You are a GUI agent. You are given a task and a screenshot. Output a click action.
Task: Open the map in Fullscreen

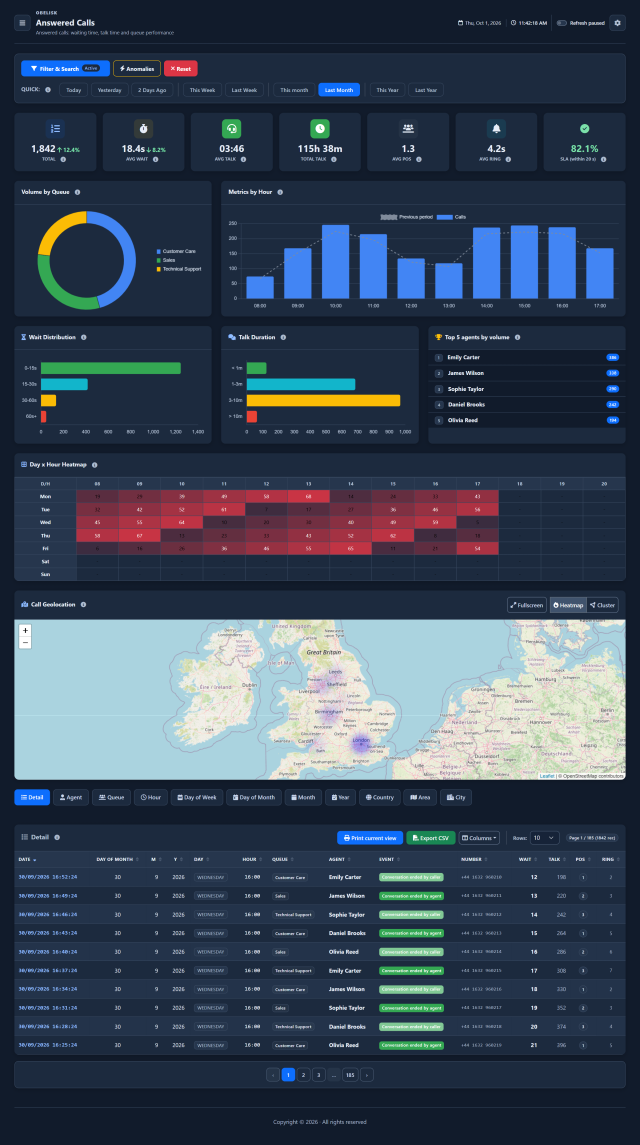(527, 605)
